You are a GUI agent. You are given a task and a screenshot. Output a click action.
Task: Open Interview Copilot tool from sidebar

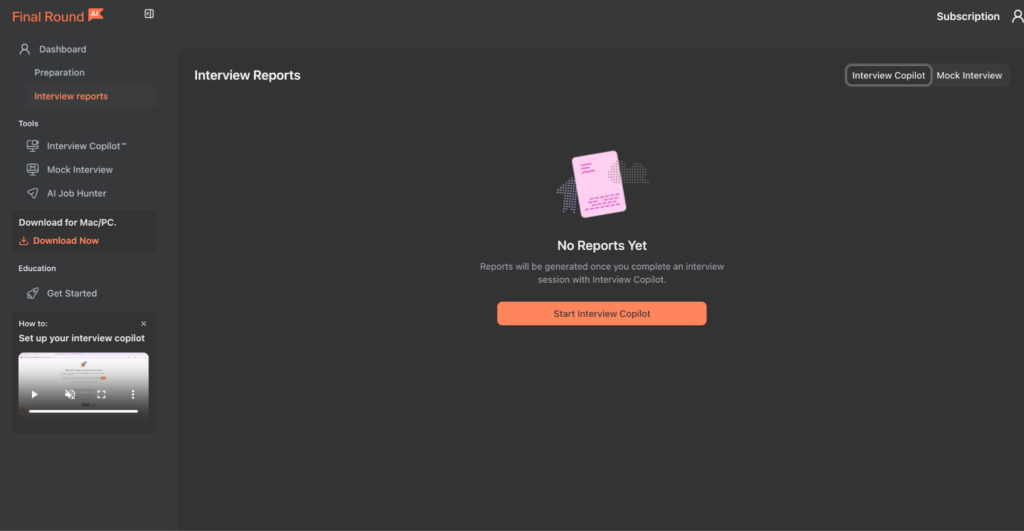point(84,146)
